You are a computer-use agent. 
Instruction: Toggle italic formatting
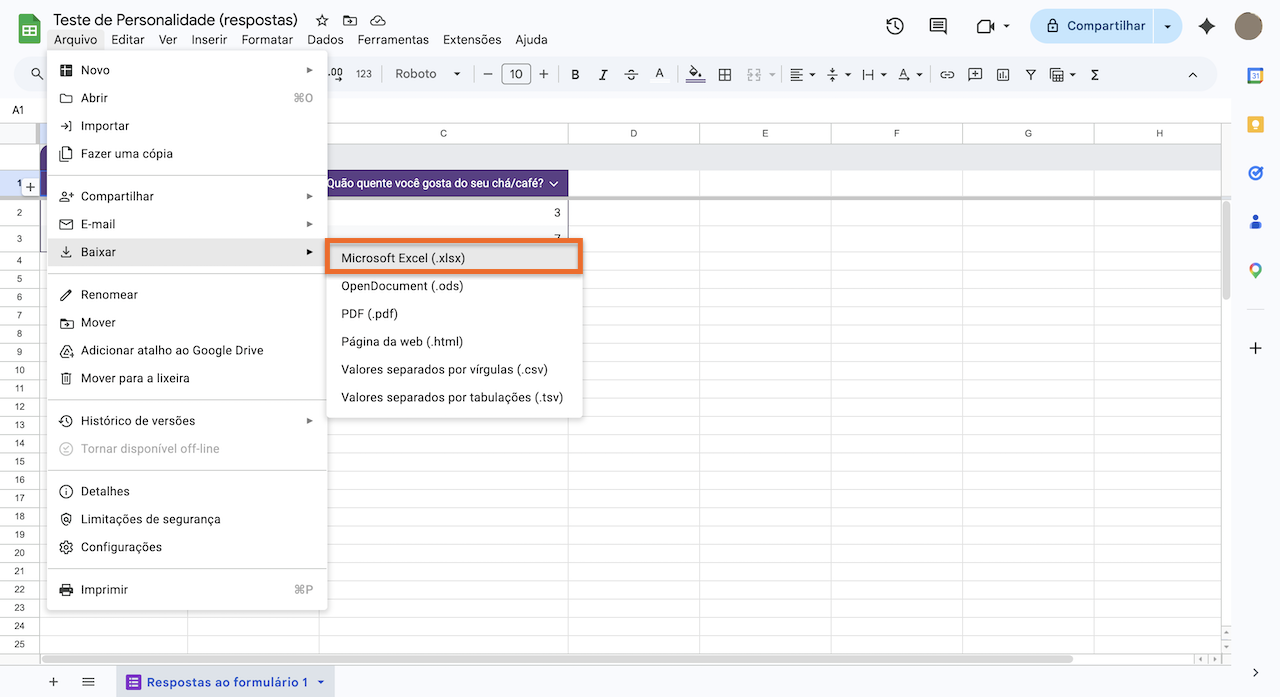point(603,74)
